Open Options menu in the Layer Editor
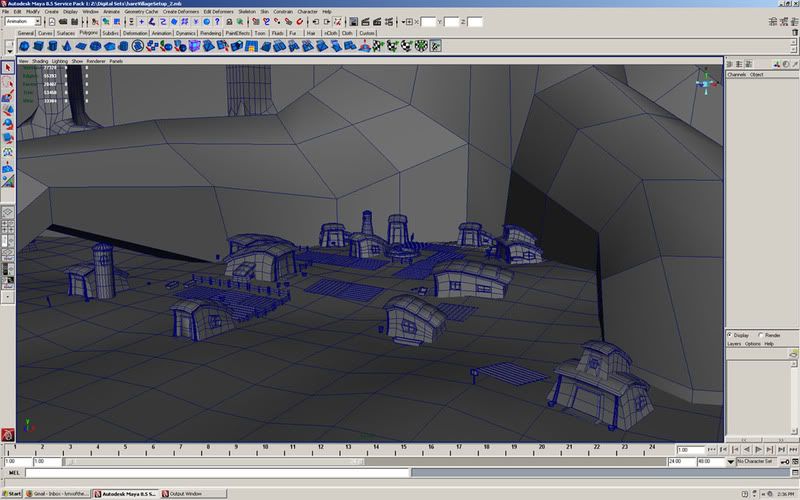800x500 pixels. click(753, 344)
